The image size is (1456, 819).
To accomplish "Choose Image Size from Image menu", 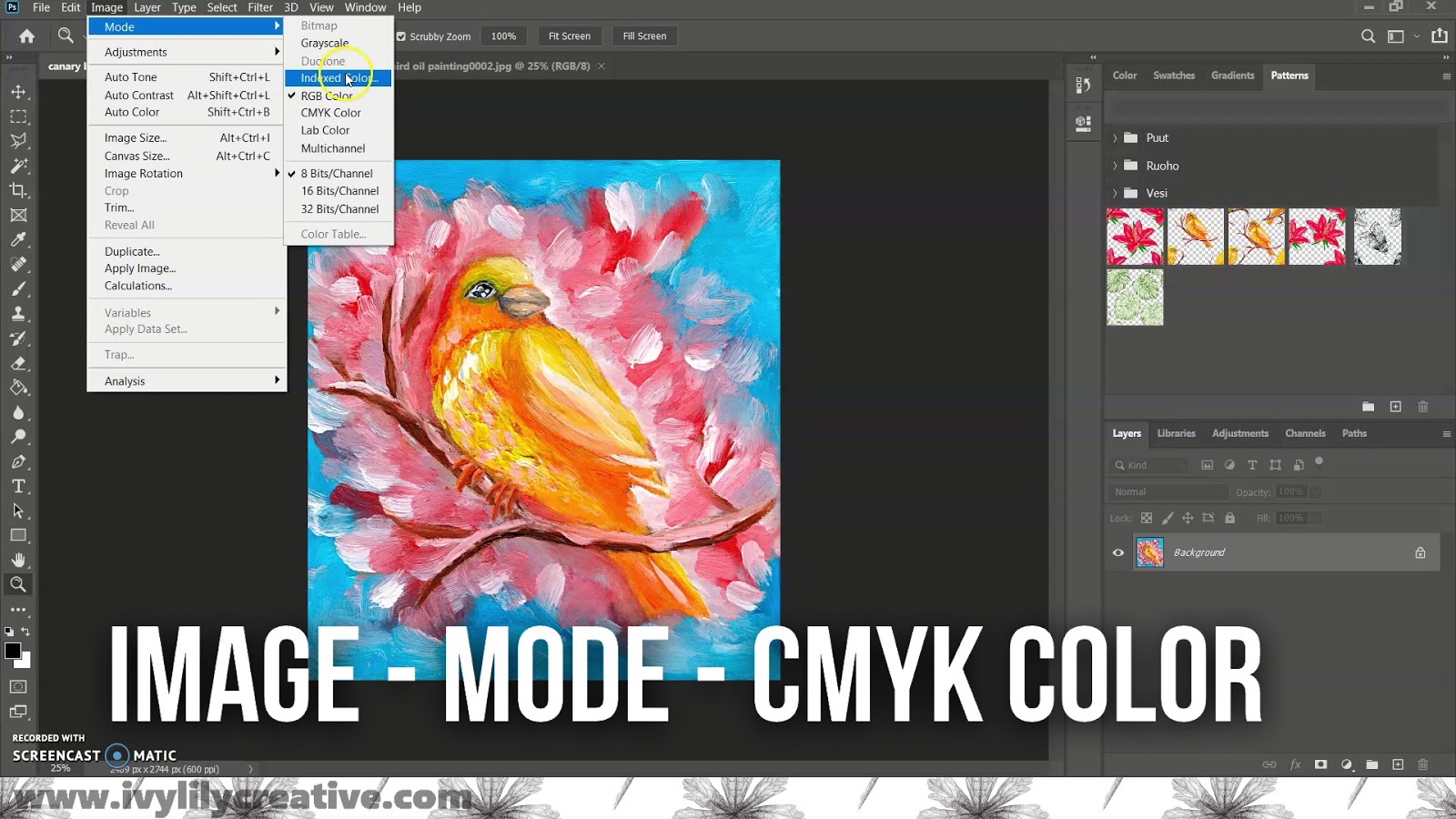I will click(187, 138).
